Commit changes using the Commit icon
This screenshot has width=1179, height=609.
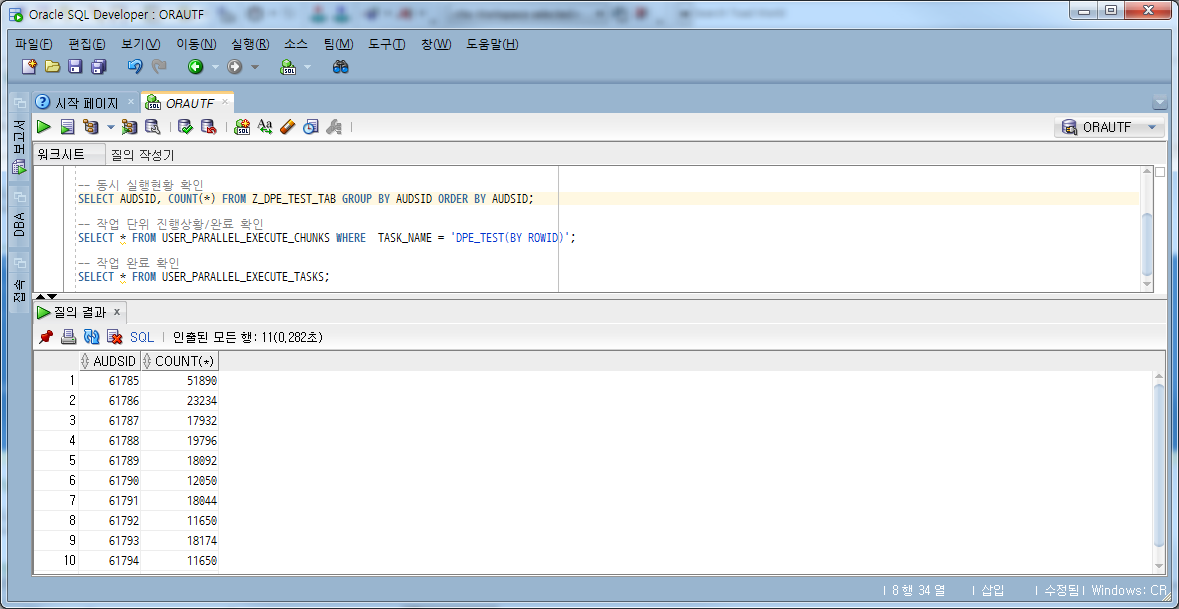click(x=185, y=126)
